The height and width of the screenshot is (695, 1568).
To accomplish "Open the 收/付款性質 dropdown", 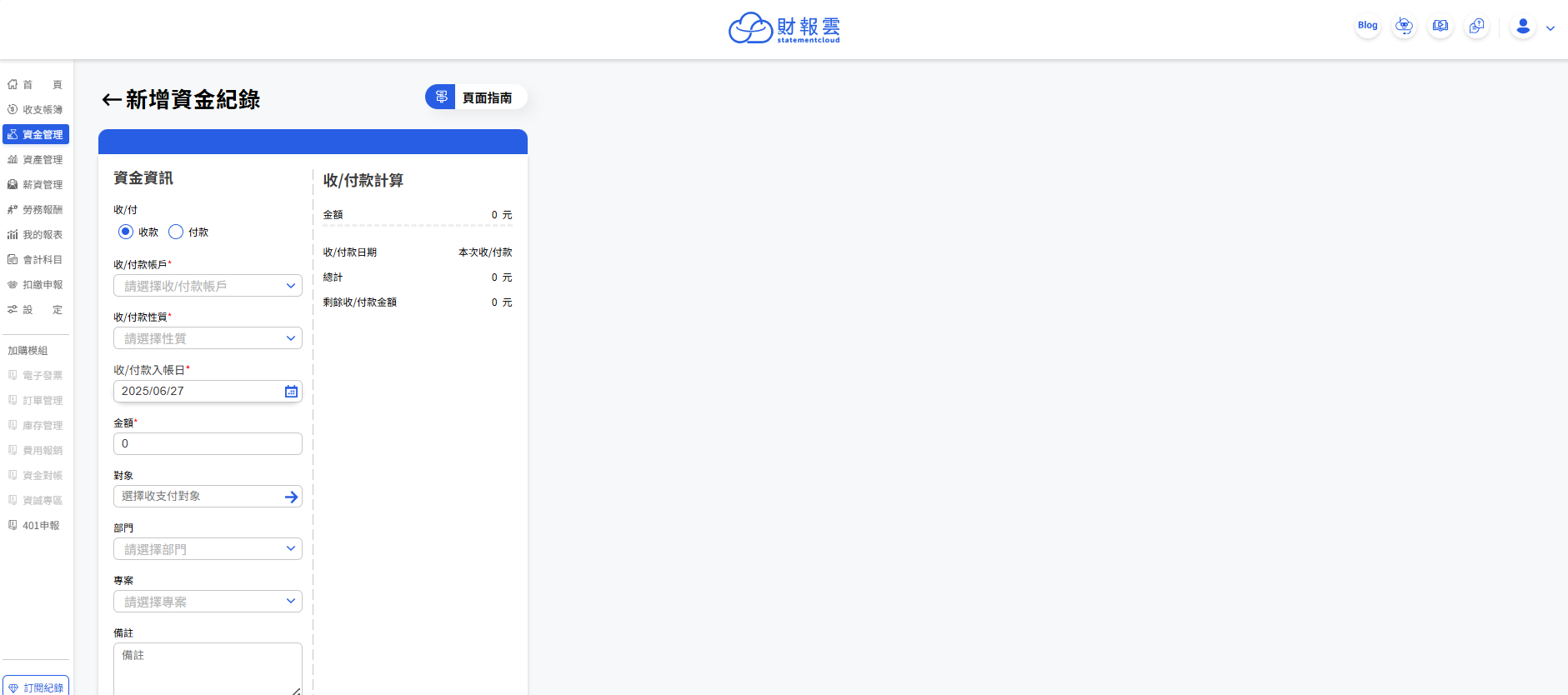I will coord(208,338).
